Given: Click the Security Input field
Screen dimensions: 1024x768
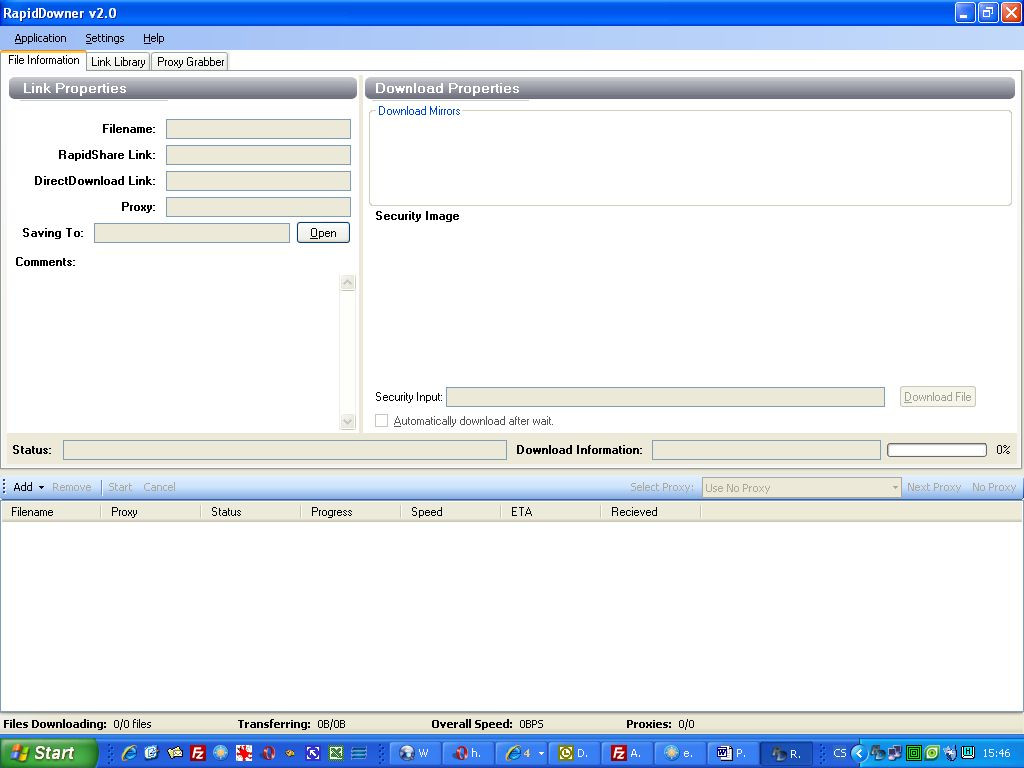Looking at the screenshot, I should point(665,397).
